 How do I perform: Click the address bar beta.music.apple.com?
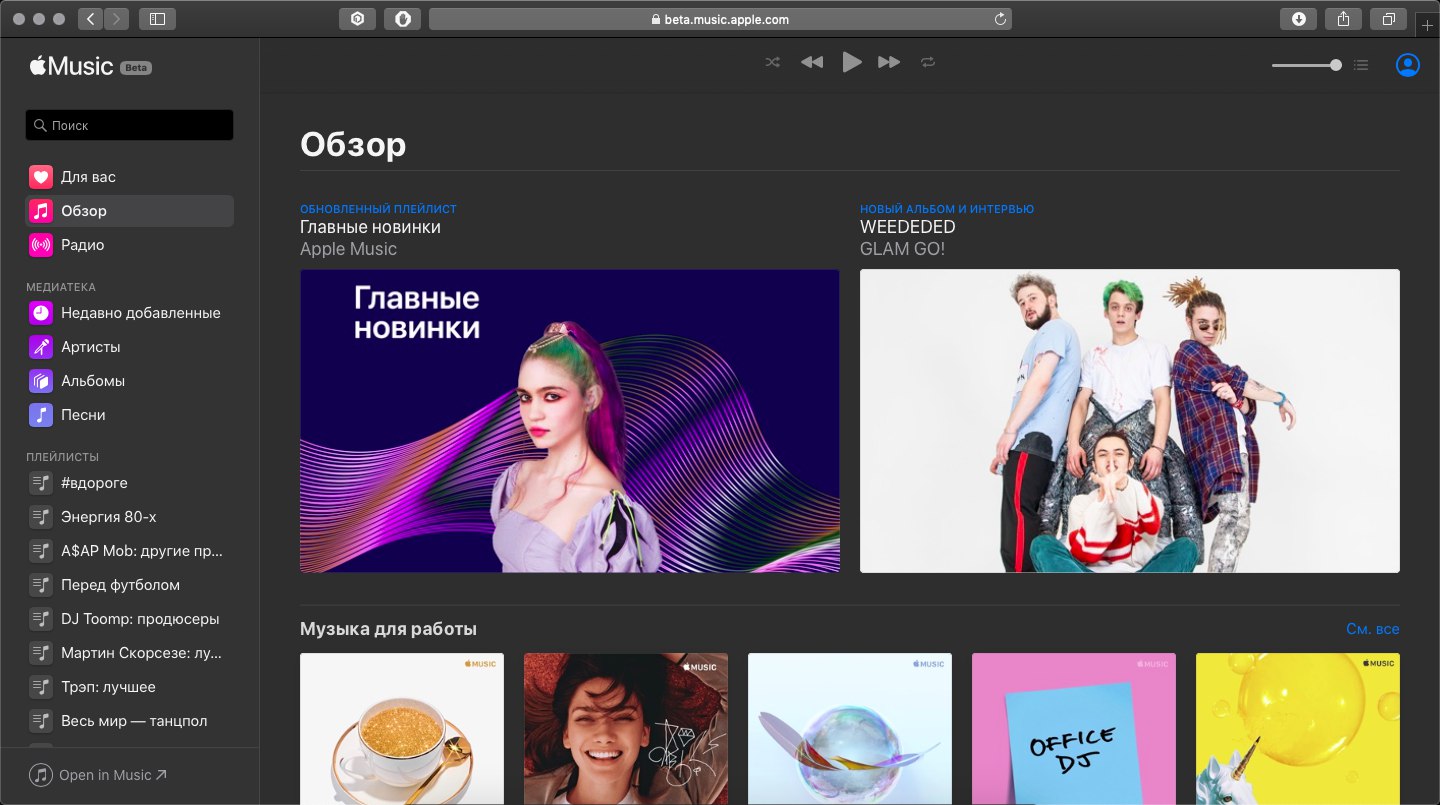(720, 18)
